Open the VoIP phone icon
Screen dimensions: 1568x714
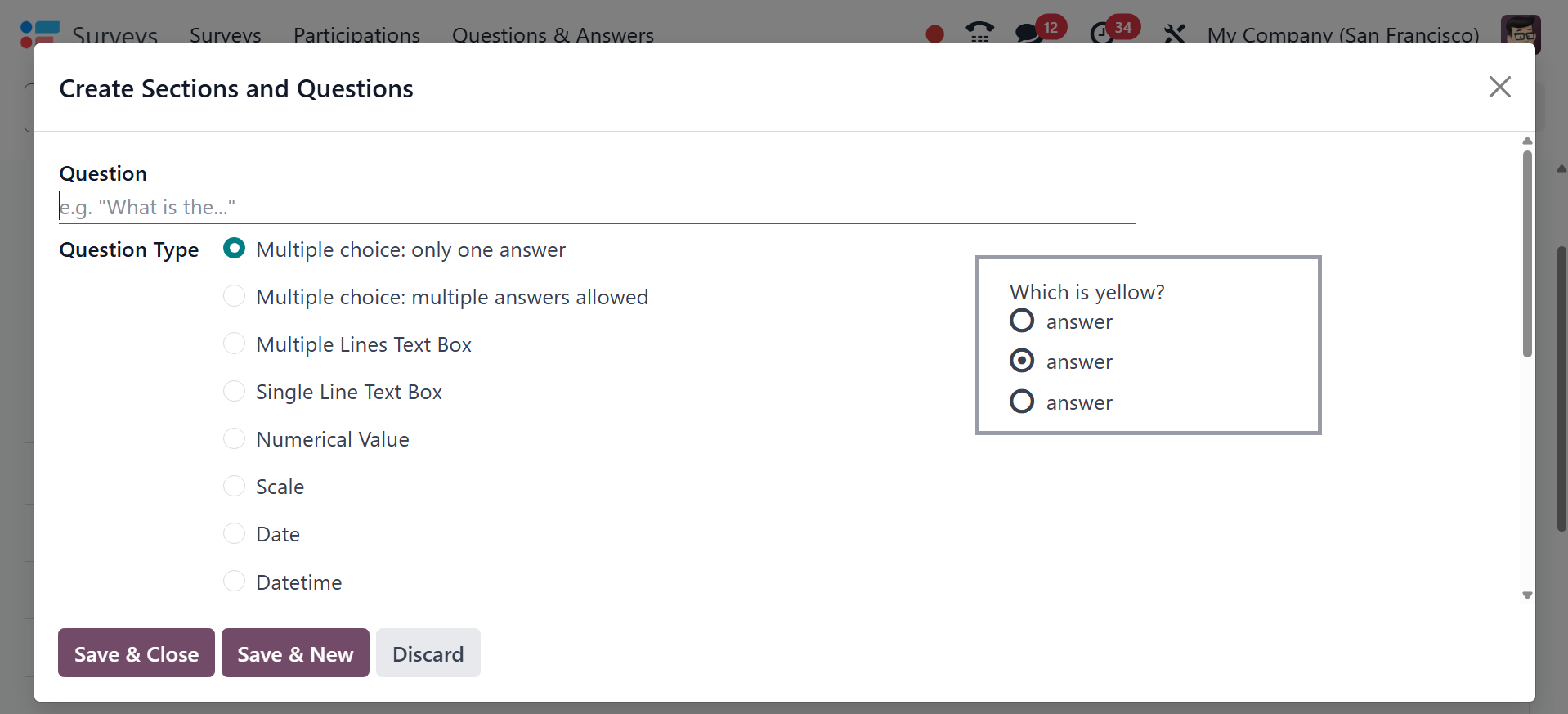(979, 33)
